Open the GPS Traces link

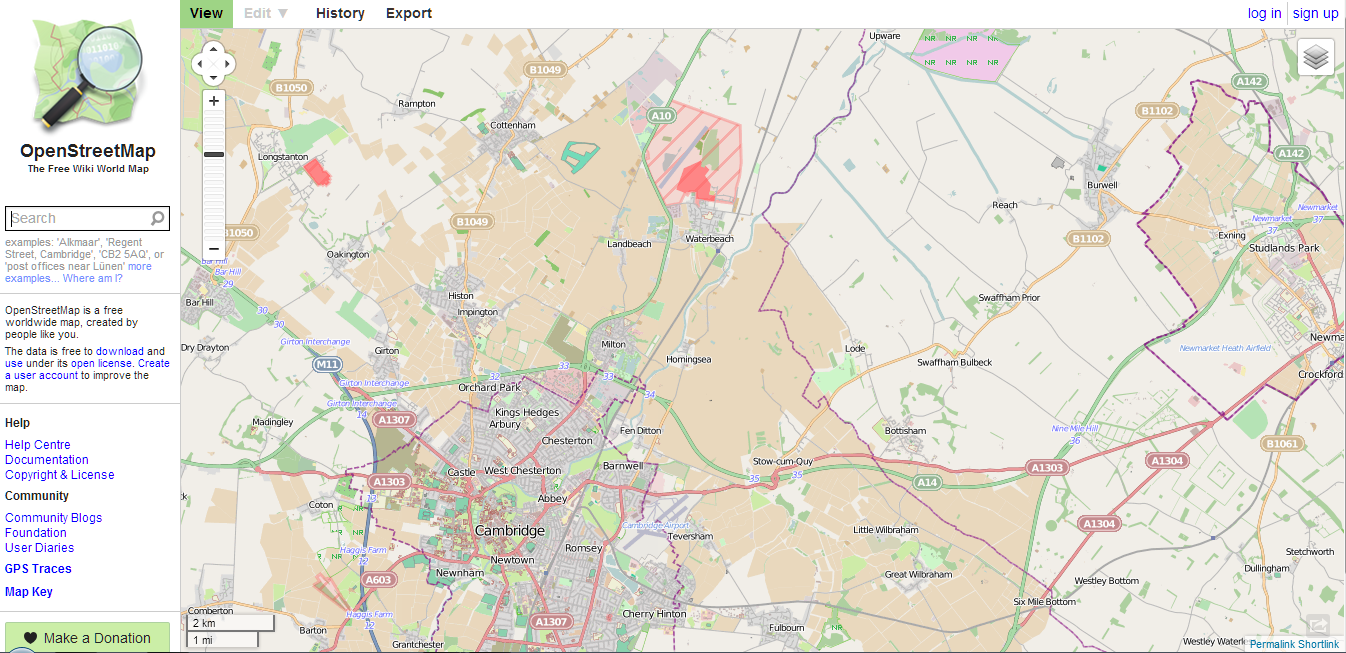(38, 569)
